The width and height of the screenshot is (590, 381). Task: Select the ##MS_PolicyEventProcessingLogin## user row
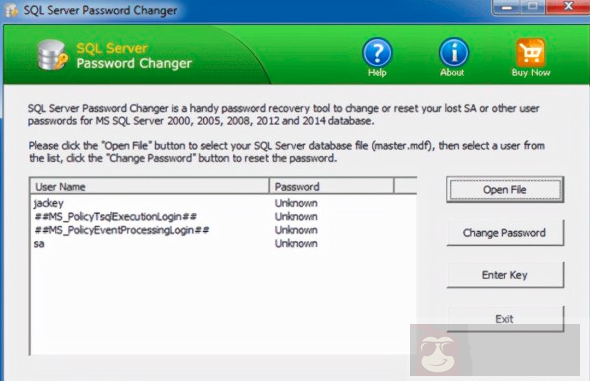[223, 230]
